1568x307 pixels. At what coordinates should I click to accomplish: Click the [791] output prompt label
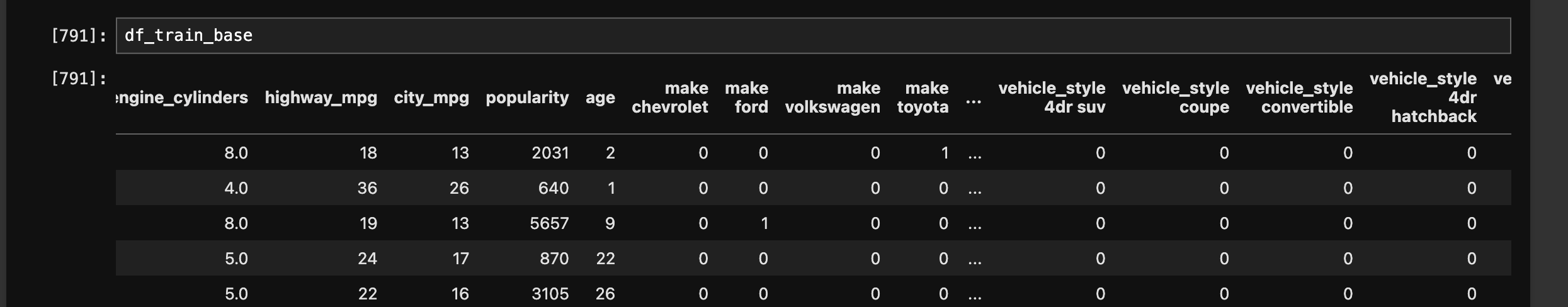79,79
